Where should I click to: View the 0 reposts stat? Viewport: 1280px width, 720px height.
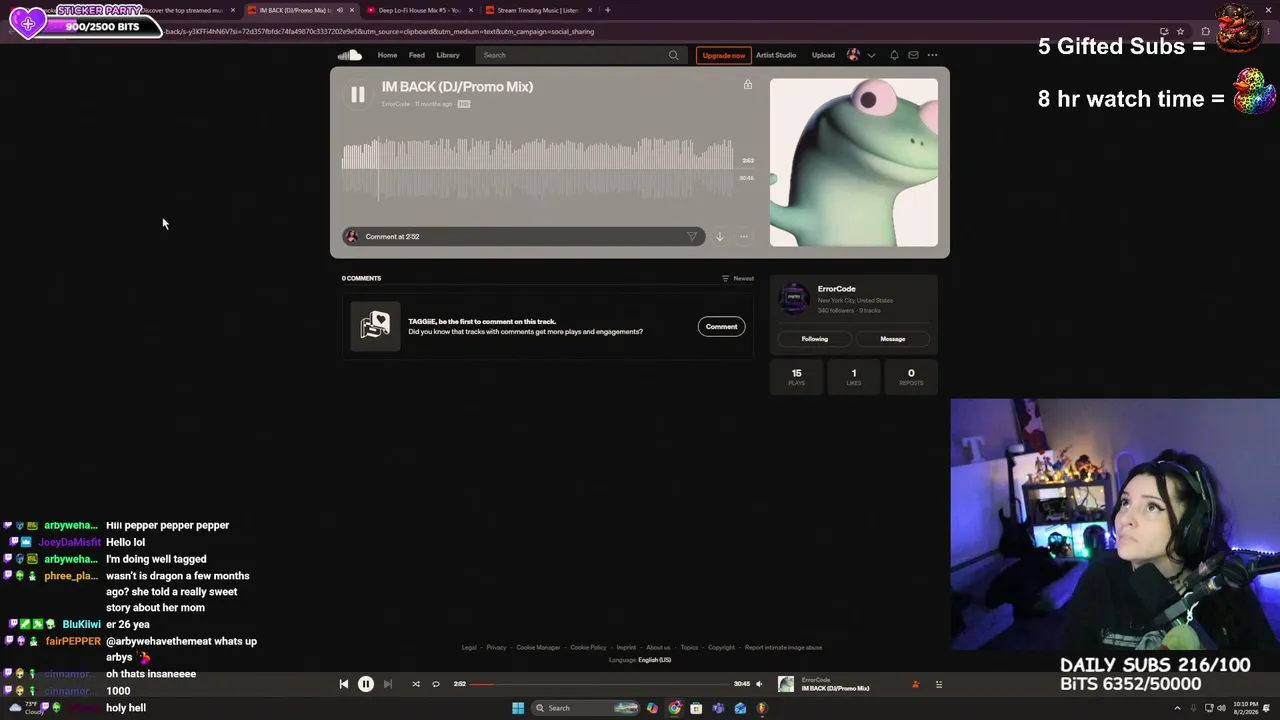click(x=911, y=376)
